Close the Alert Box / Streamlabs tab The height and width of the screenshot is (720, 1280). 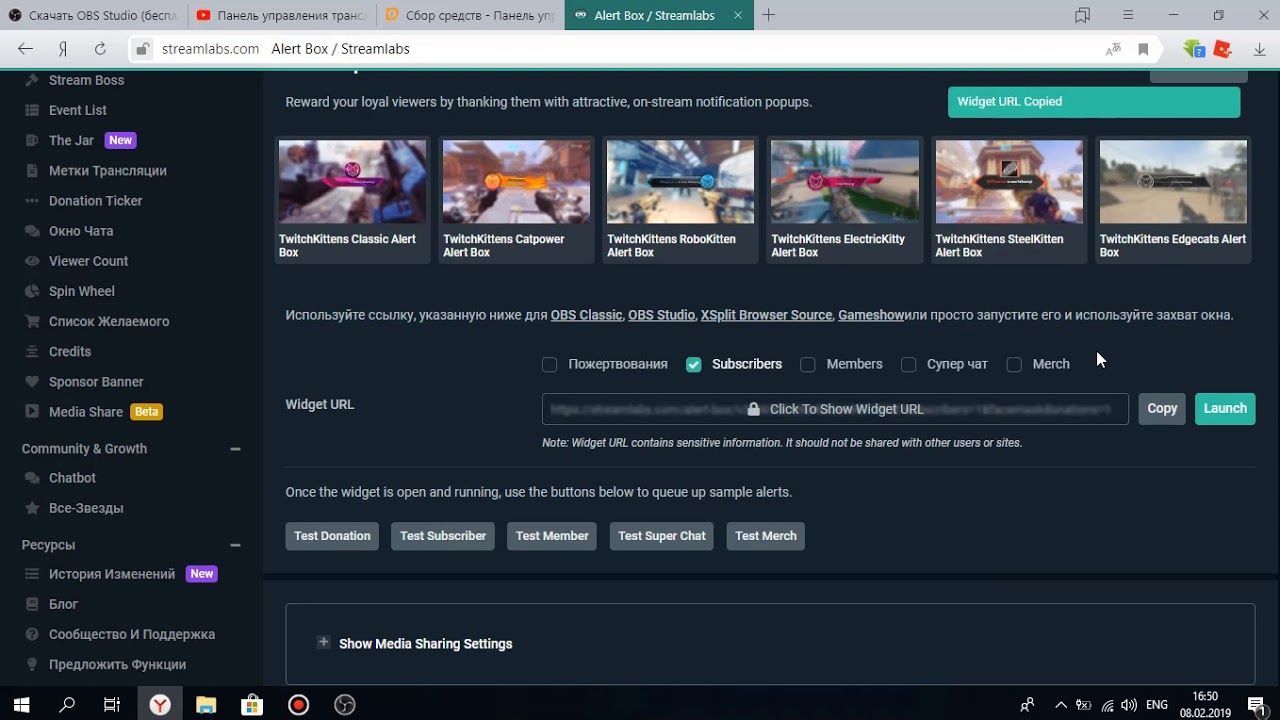click(x=738, y=15)
